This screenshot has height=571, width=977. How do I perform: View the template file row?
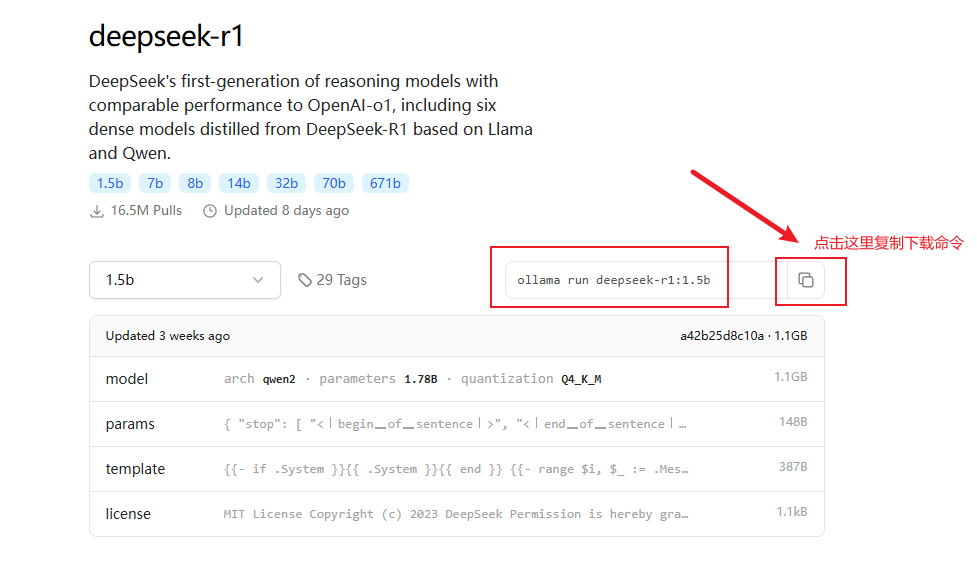(456, 469)
